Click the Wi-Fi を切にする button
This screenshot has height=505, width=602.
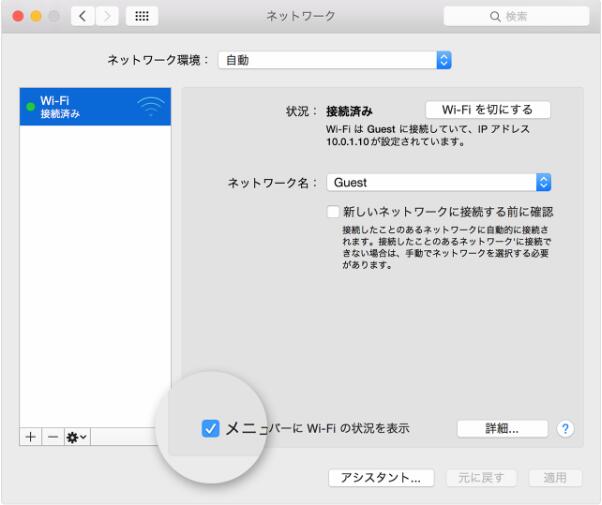click(488, 110)
